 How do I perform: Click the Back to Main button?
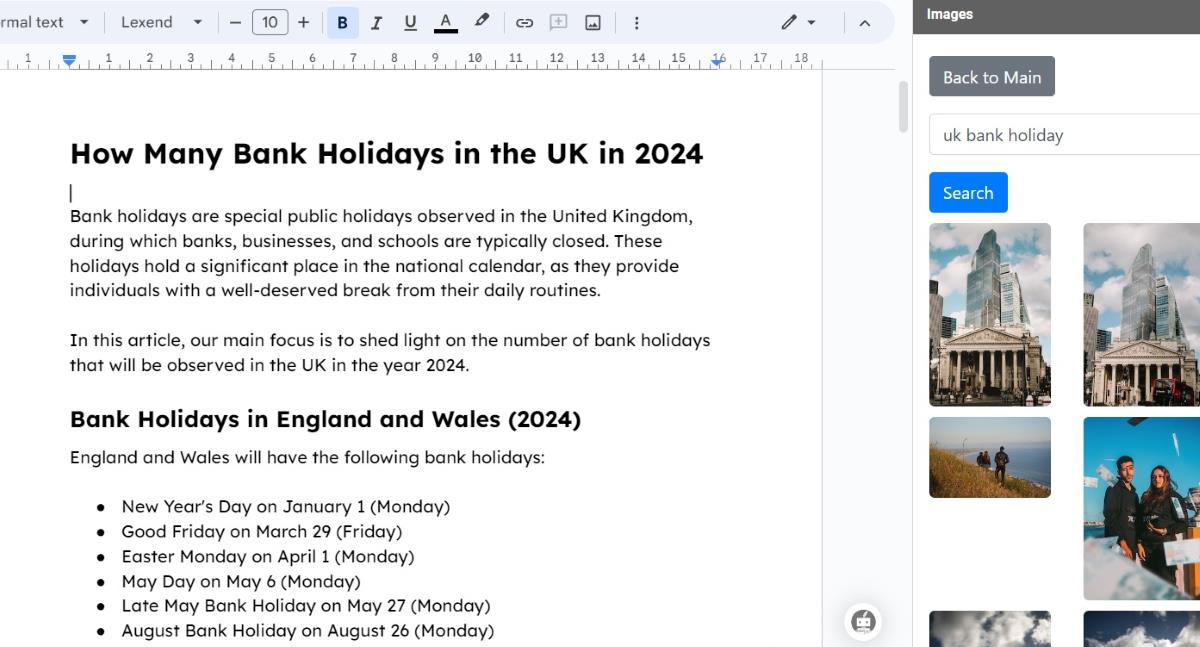[992, 77]
